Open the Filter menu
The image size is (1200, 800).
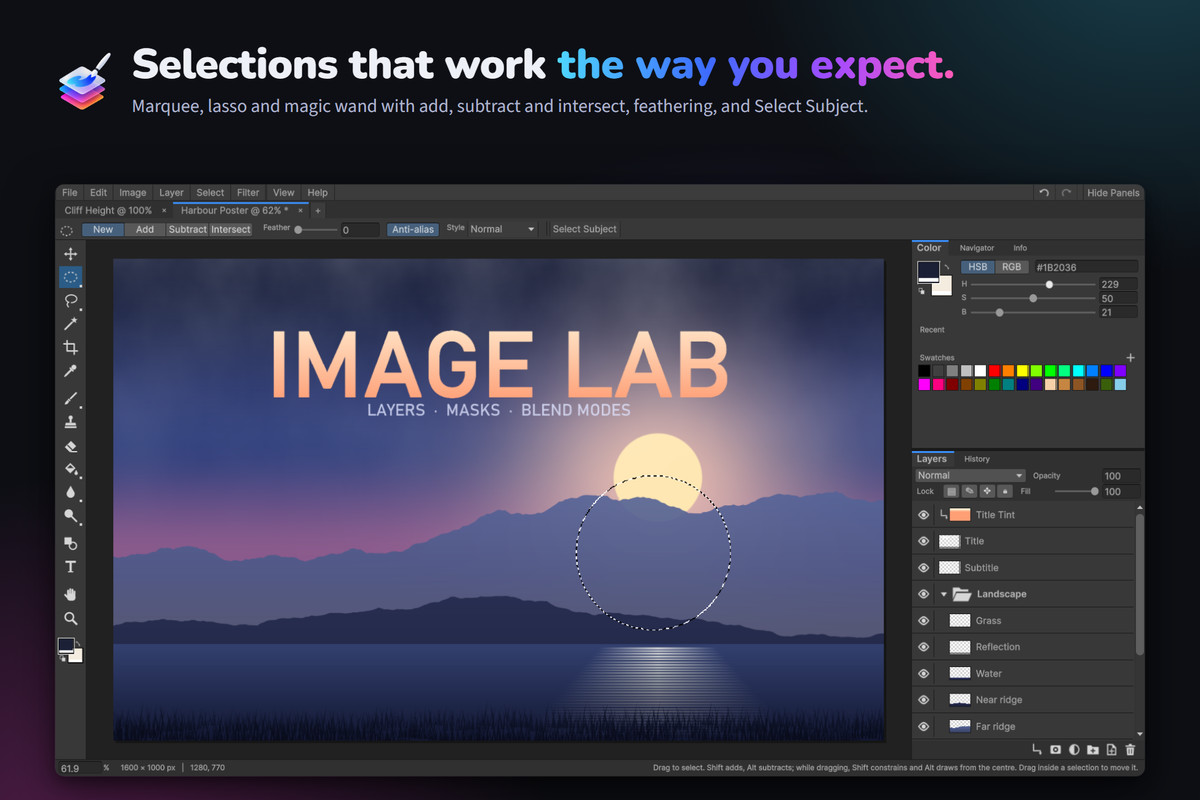[248, 193]
